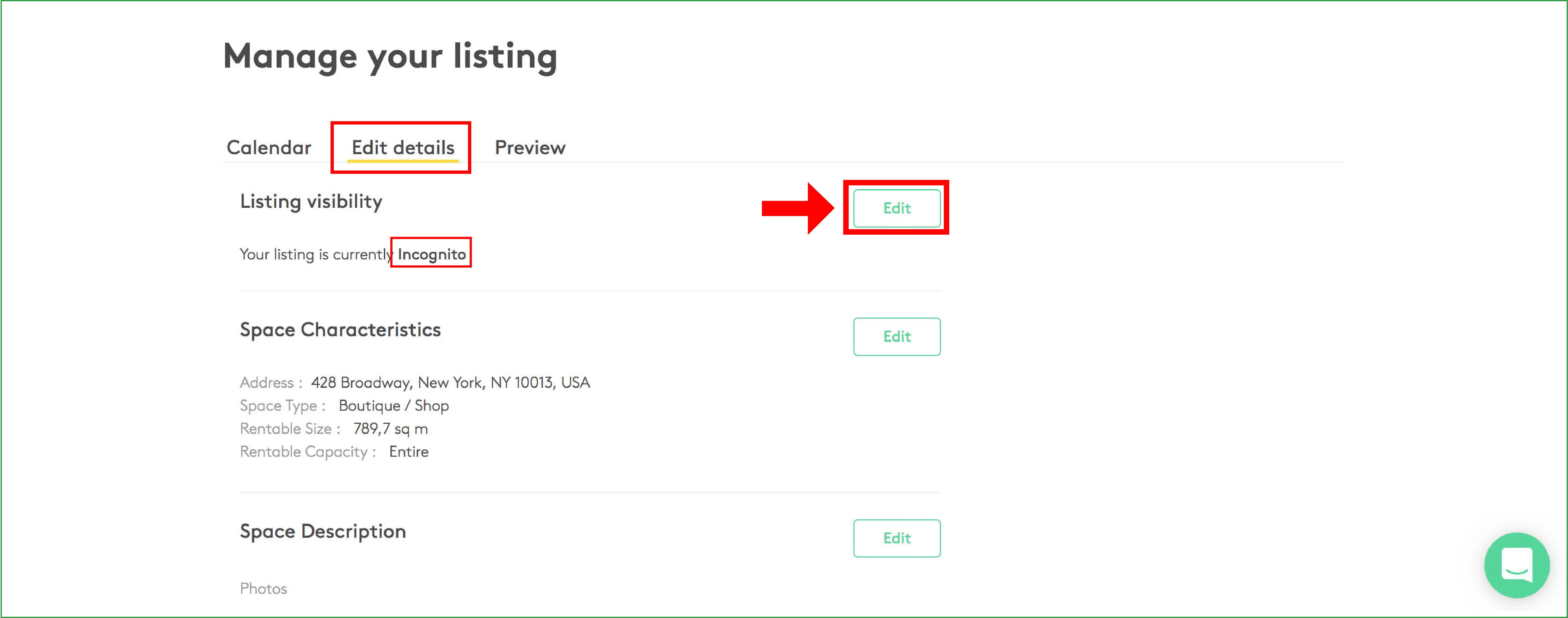Click the Space Characteristics heading

(340, 329)
